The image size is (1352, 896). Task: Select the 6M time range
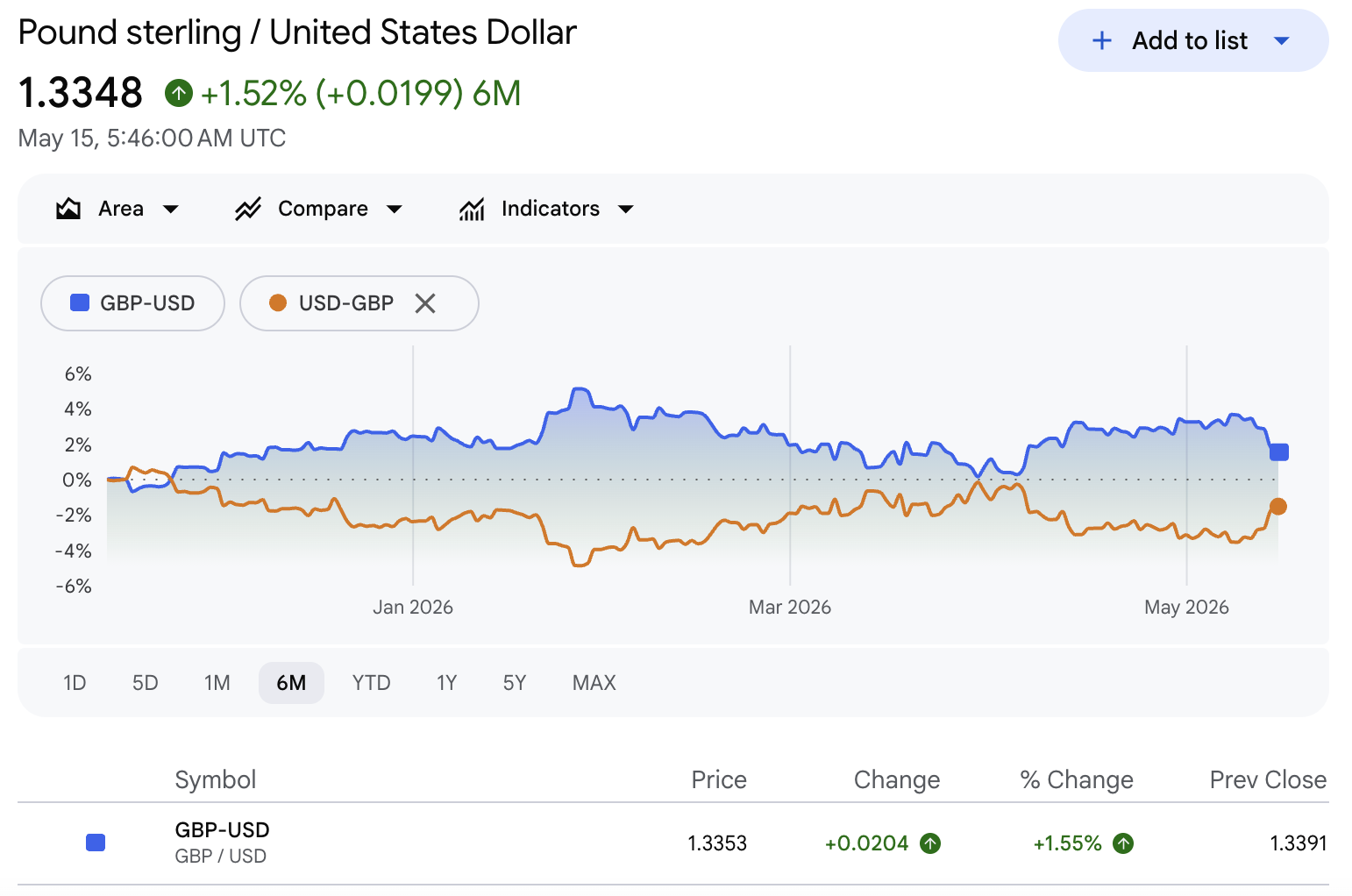tap(291, 683)
